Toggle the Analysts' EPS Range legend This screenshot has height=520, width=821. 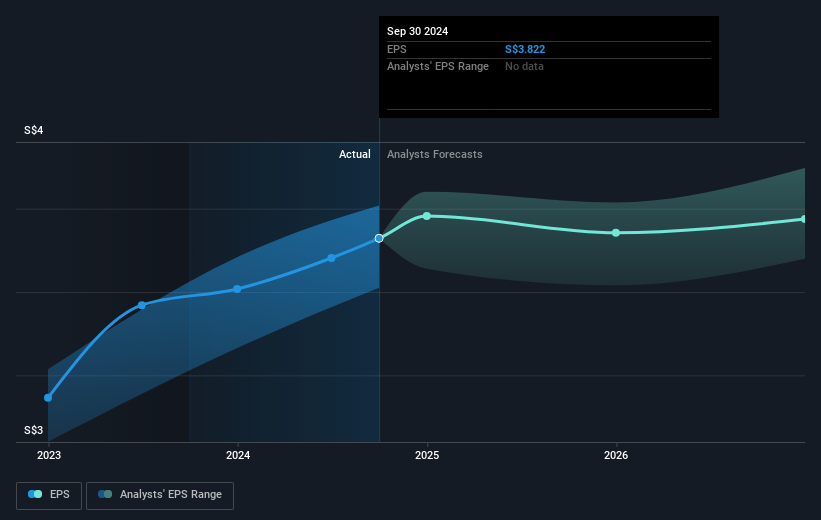[160, 495]
